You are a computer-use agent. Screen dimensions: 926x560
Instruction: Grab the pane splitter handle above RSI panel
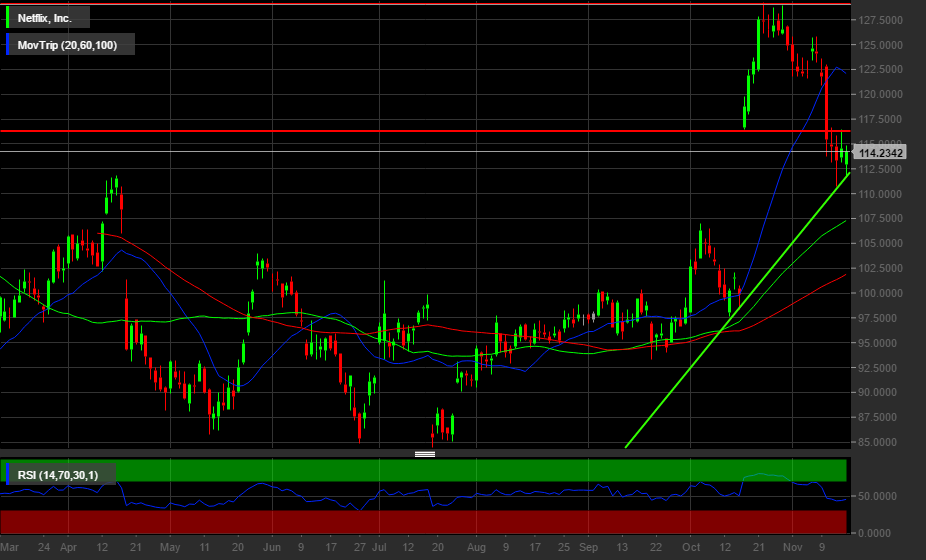[425, 454]
